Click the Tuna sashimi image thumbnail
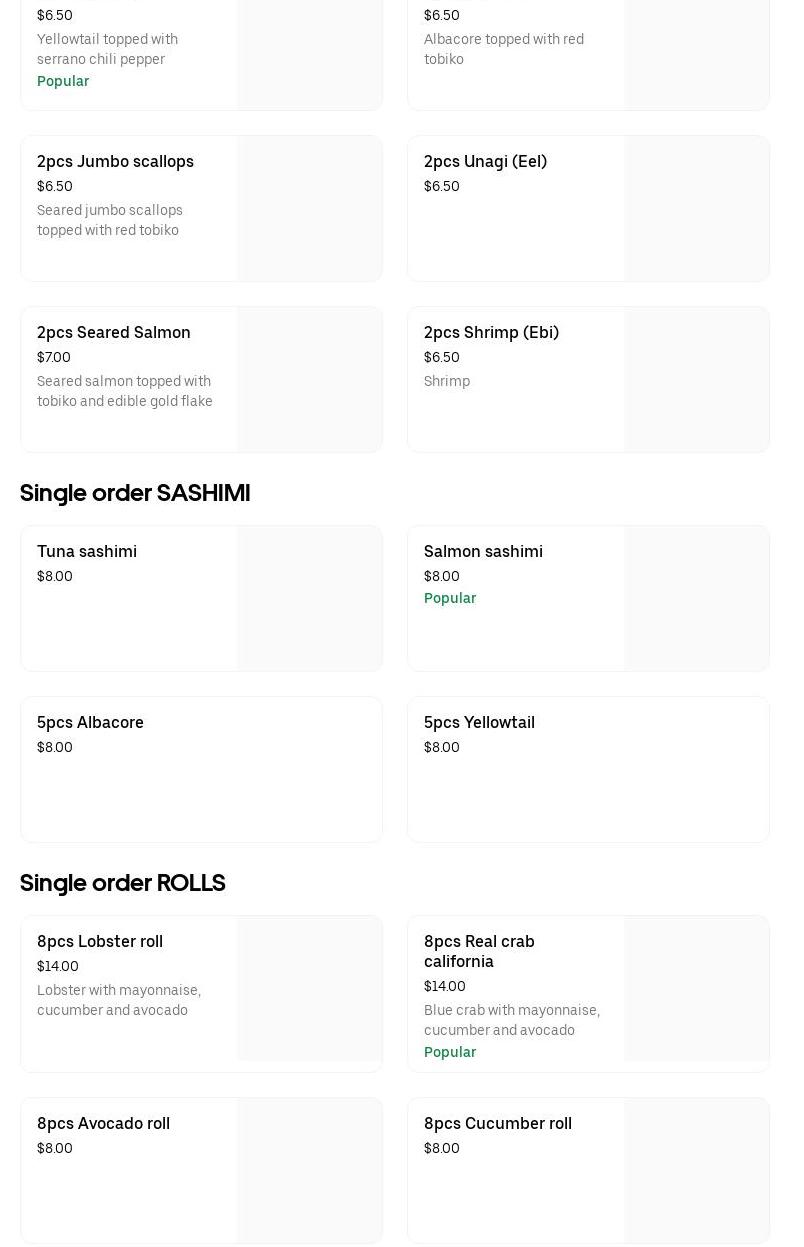Viewport: 804px width, 1247px height. 309,598
